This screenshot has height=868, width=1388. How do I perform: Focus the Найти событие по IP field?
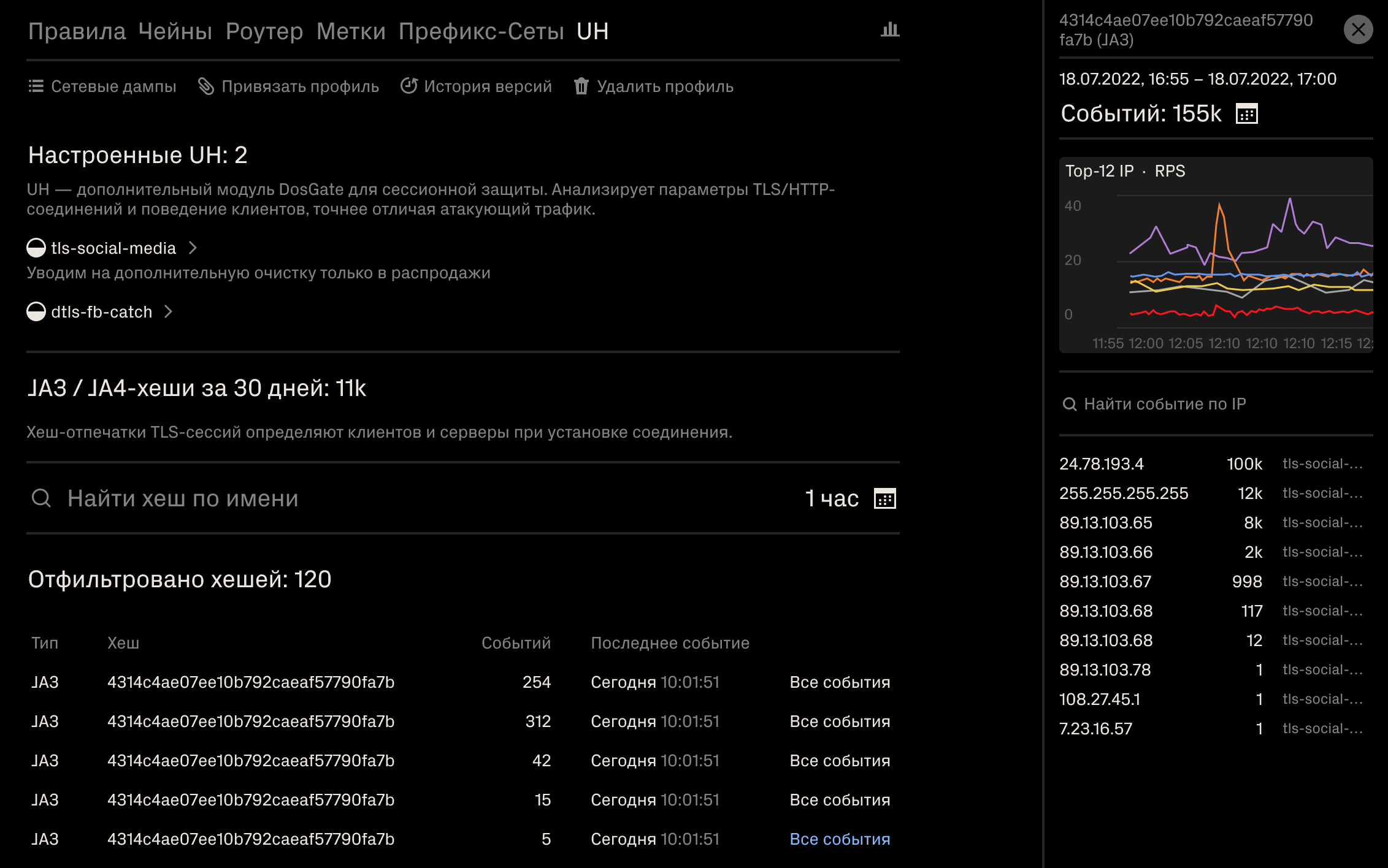click(x=1165, y=404)
